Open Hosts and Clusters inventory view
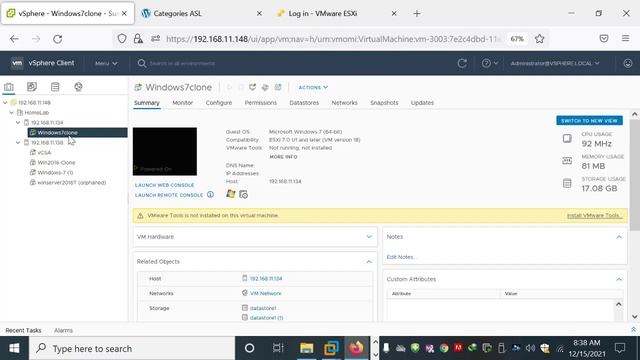The height and width of the screenshot is (360, 640). [9, 87]
